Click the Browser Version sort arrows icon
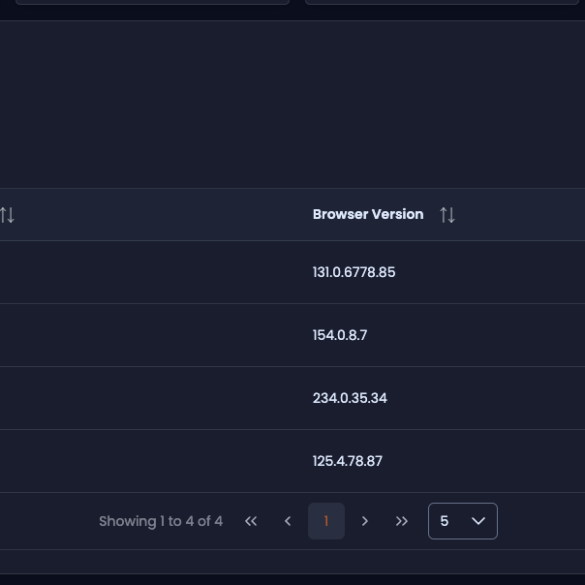The image size is (585, 585). (447, 215)
